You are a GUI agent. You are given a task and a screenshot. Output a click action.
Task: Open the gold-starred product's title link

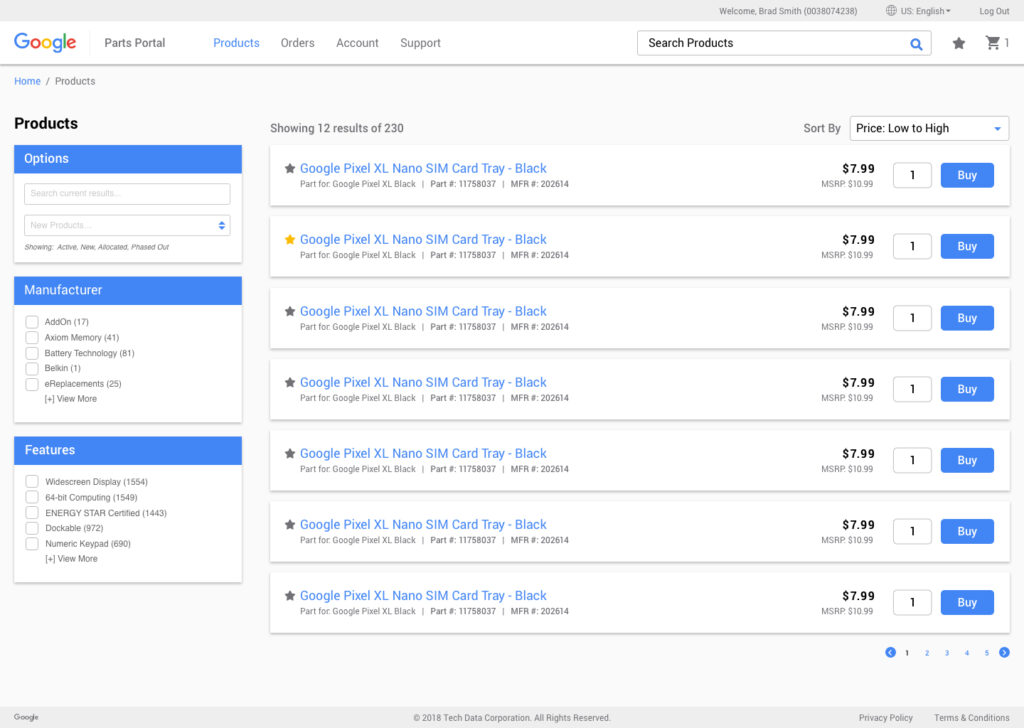pyautogui.click(x=423, y=240)
